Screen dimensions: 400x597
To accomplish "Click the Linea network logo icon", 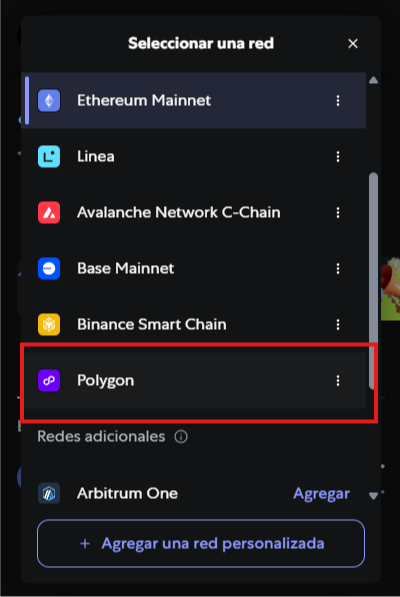I will [49, 156].
